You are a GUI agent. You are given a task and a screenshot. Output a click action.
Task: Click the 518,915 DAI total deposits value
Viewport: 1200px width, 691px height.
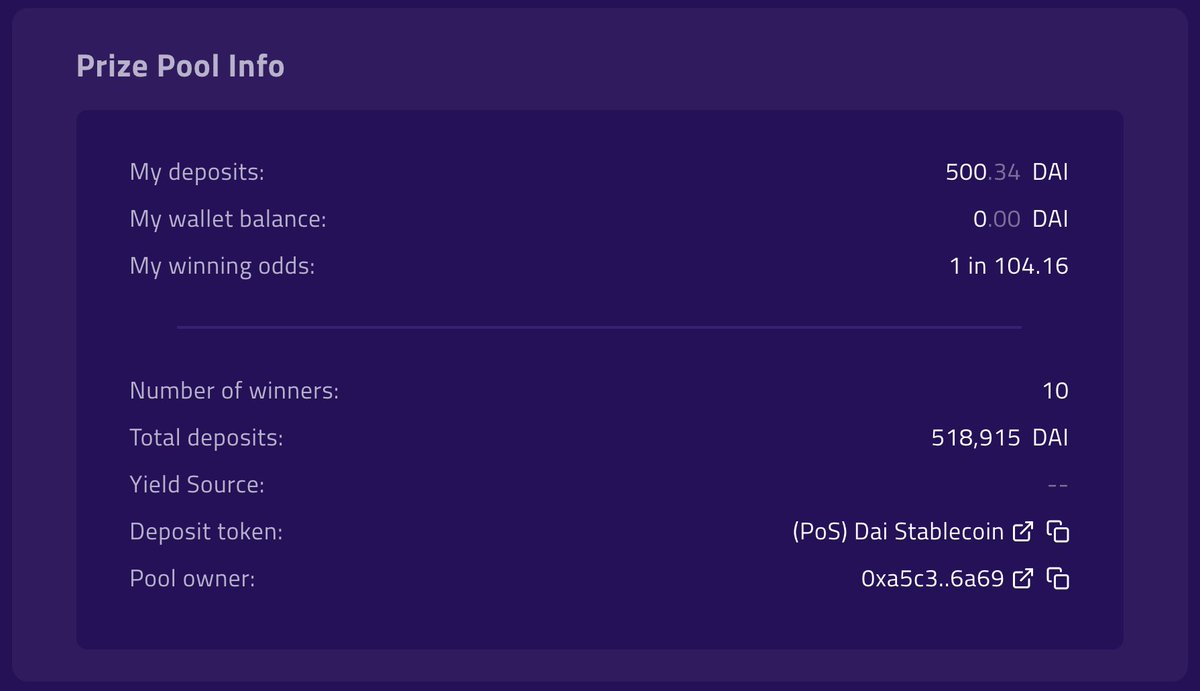click(1000, 437)
